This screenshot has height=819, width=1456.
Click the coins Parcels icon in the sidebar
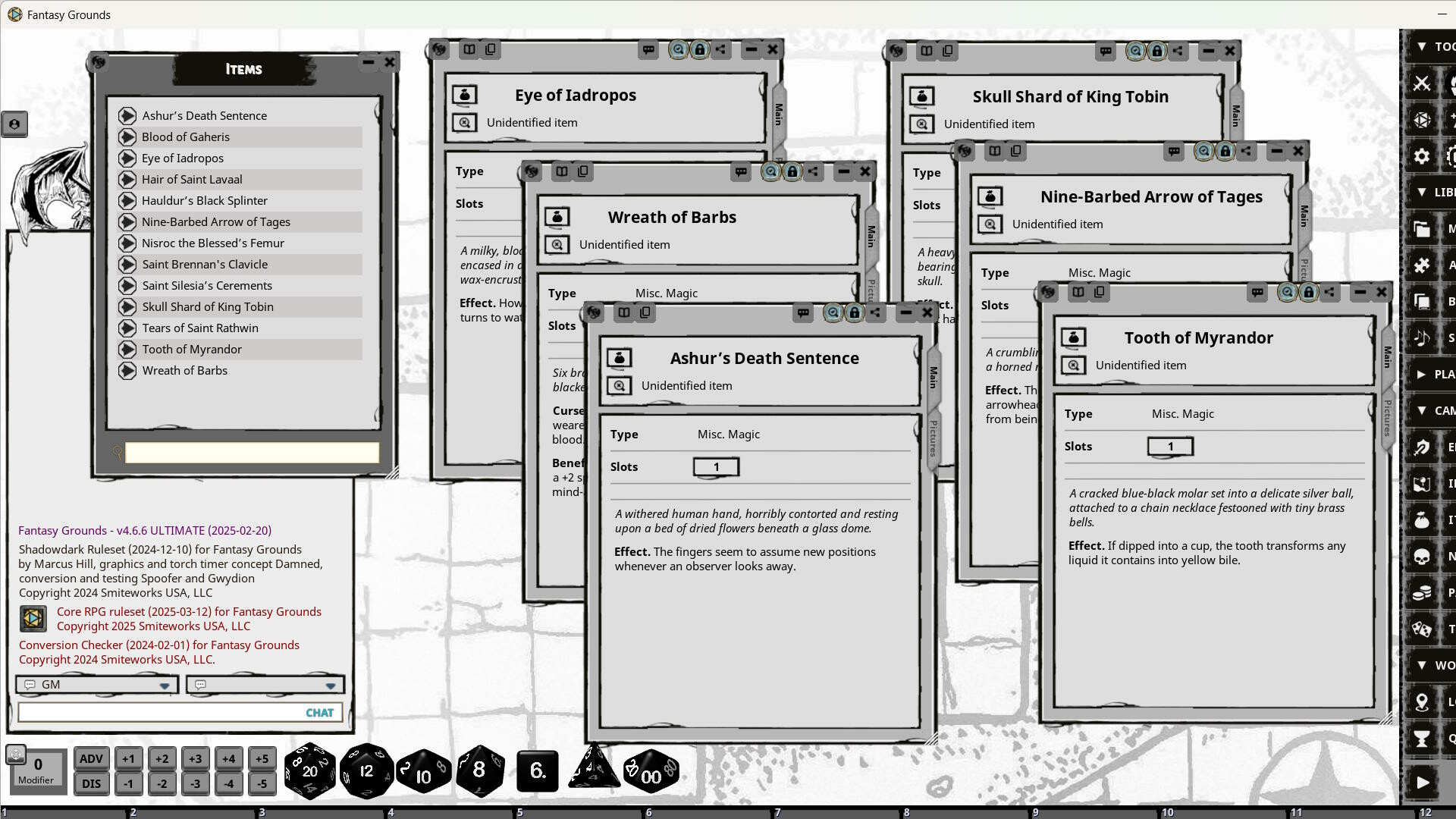tap(1422, 592)
